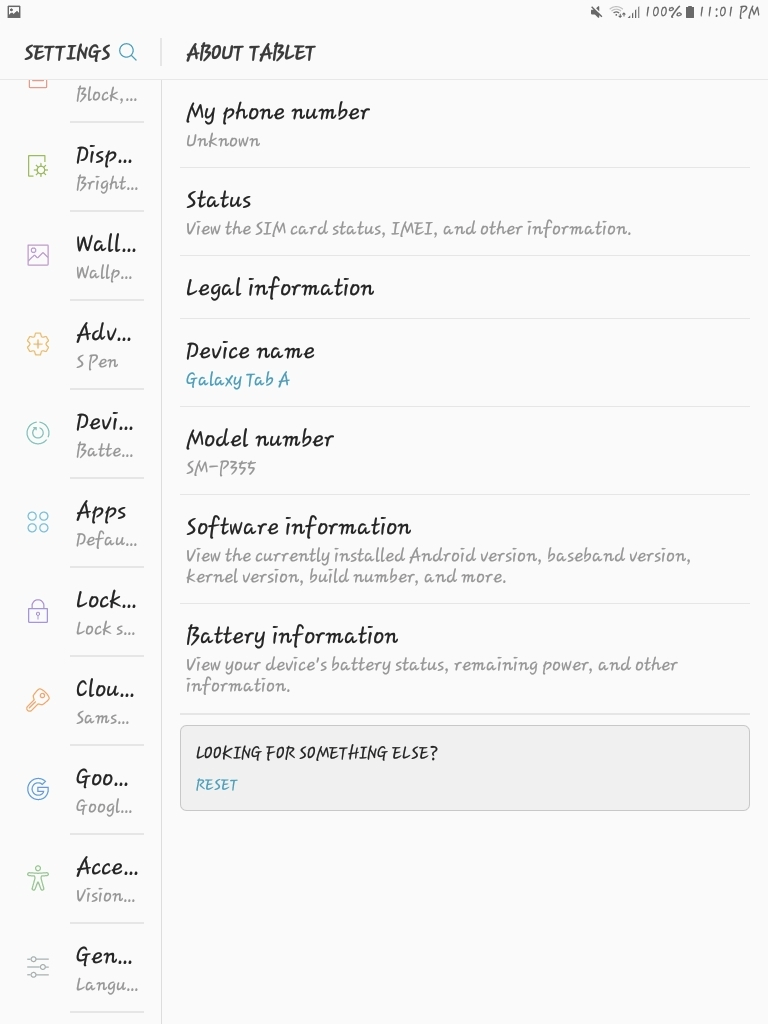Open Display settings via its sun icon

(x=38, y=167)
